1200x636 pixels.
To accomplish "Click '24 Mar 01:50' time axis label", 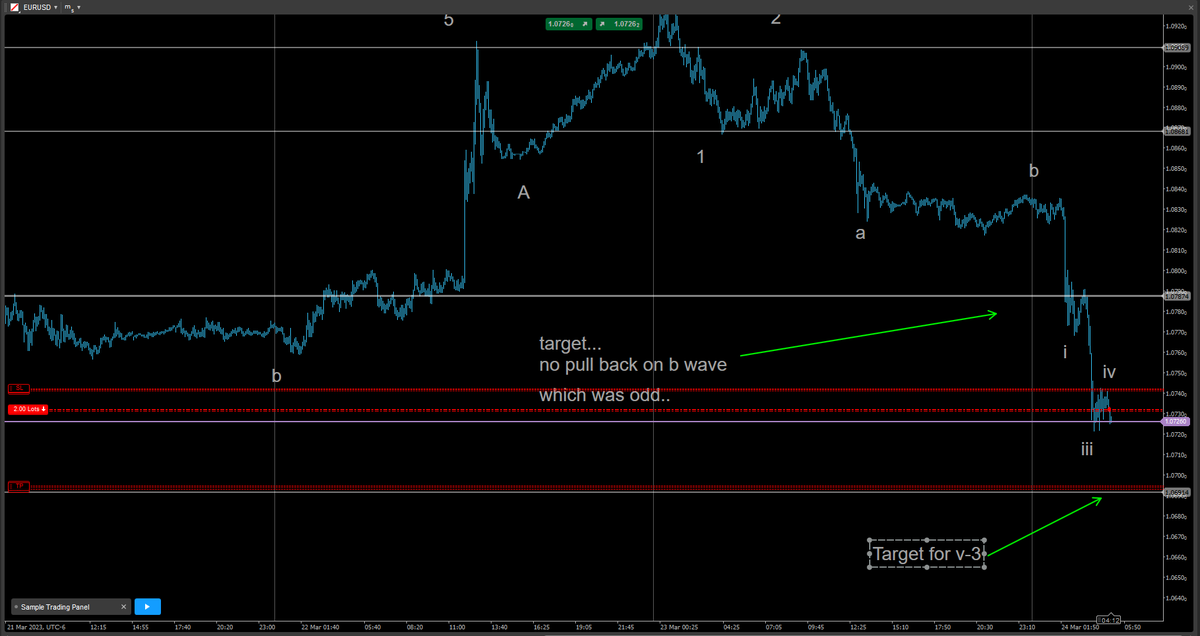I will [x=1079, y=627].
